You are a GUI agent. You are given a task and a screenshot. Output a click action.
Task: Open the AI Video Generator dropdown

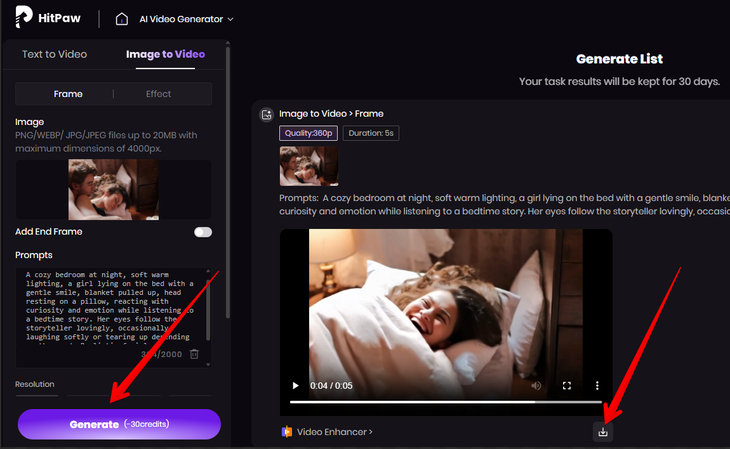coord(186,19)
